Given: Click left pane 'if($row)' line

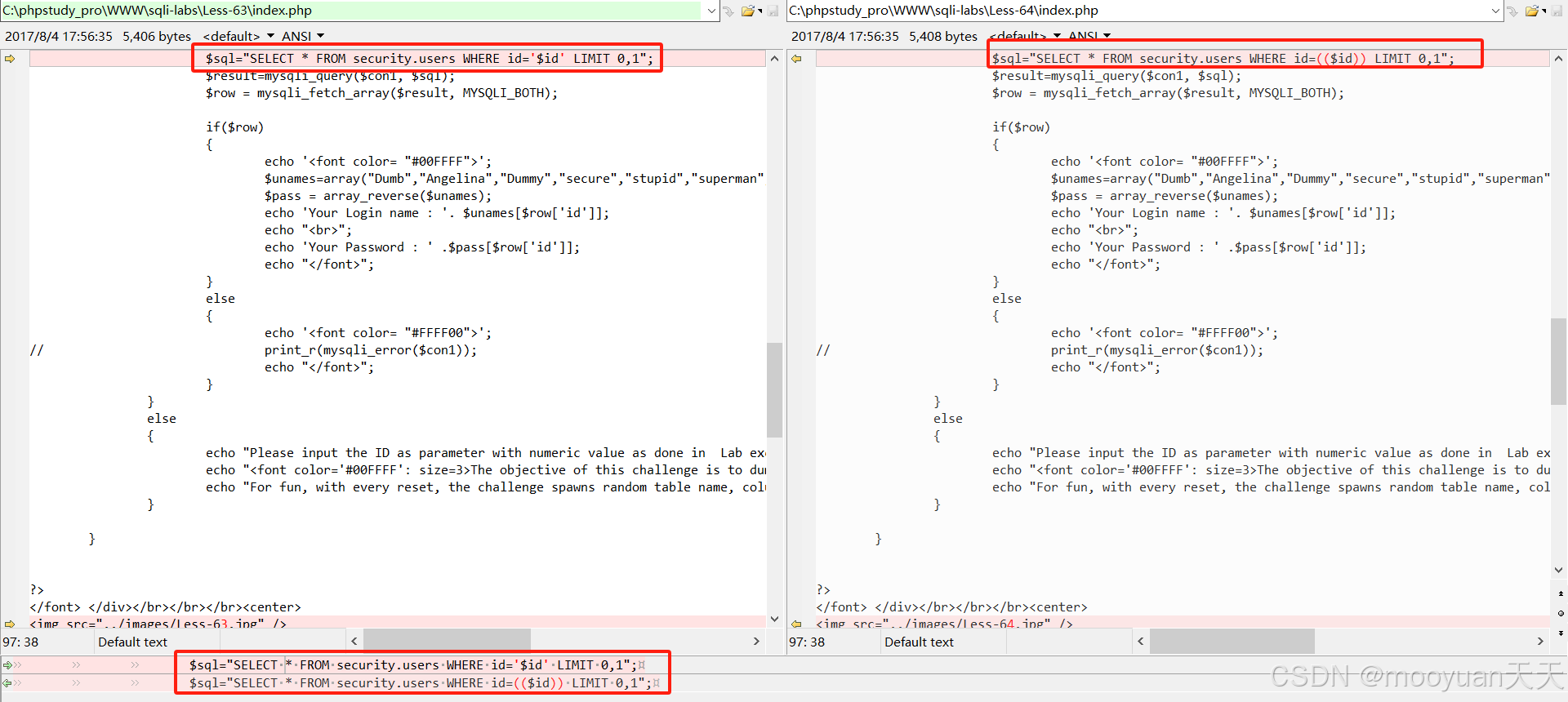Looking at the screenshot, I should 234,127.
